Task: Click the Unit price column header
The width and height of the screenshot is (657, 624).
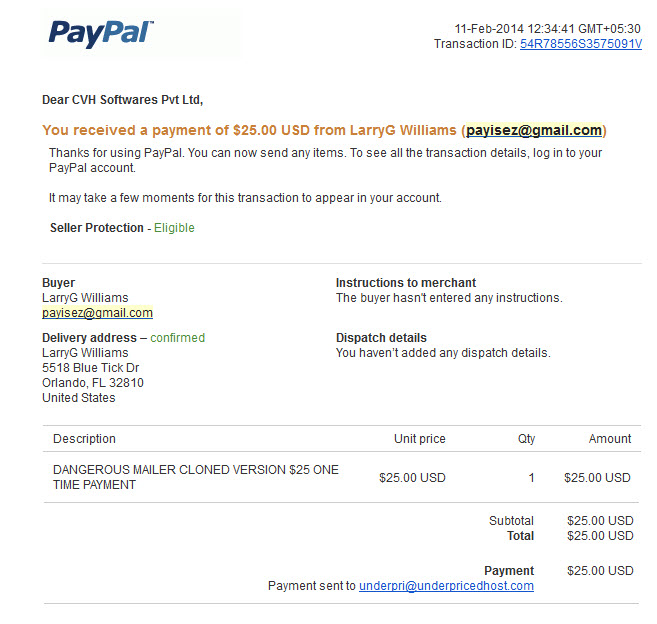Action: point(419,438)
